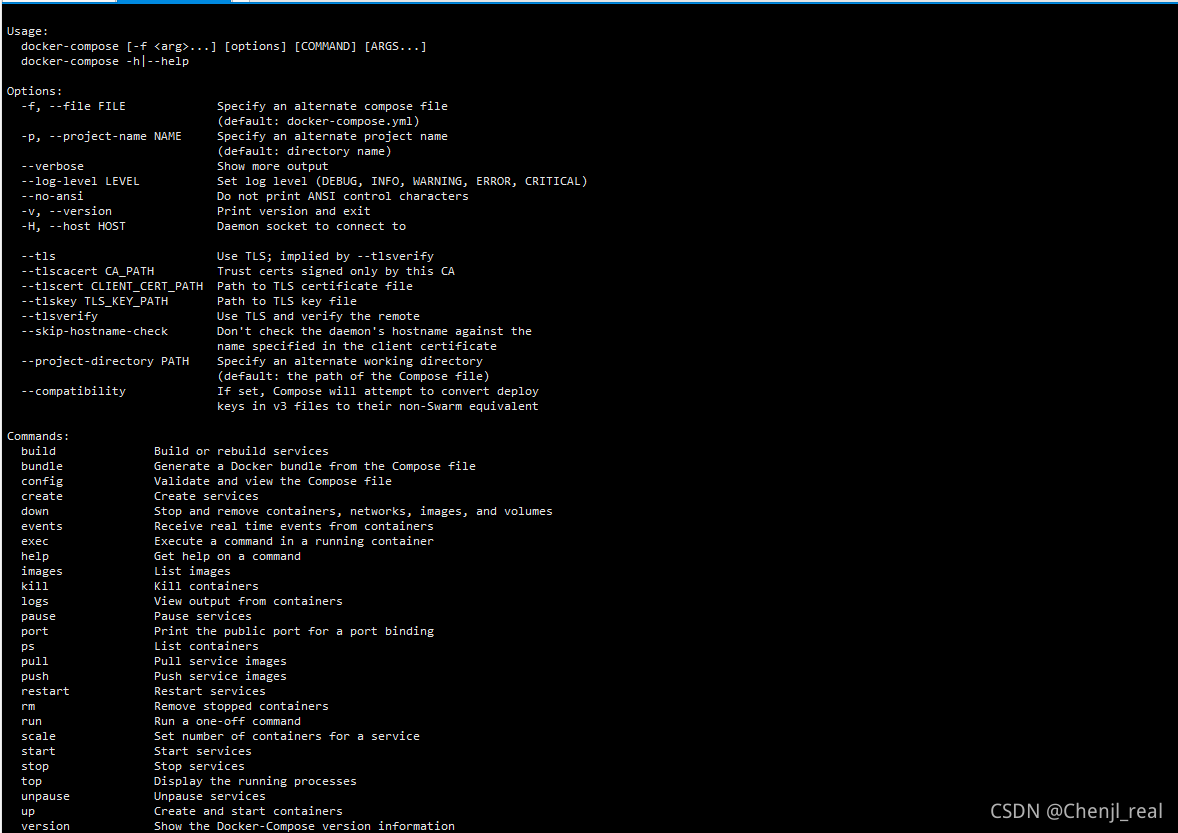
Task: Click 'Print version and exit' description
Action: point(294,212)
